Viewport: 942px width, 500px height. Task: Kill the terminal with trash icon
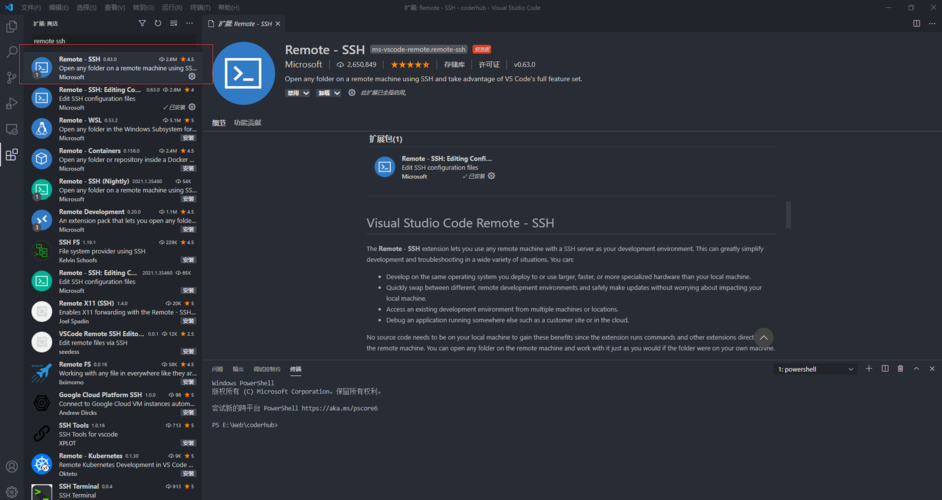[x=901, y=368]
